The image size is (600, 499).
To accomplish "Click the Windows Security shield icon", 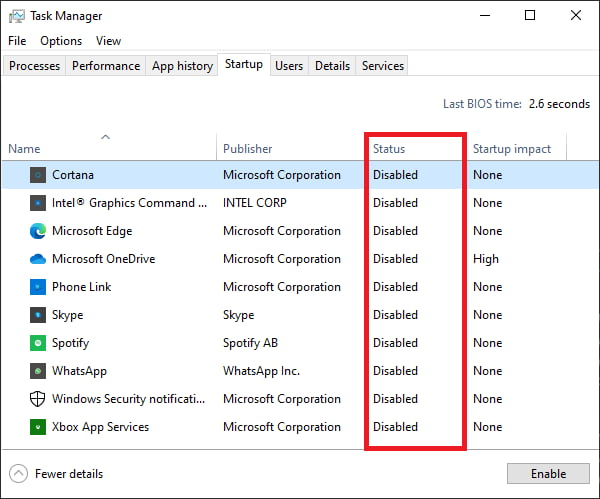I will click(x=38, y=399).
